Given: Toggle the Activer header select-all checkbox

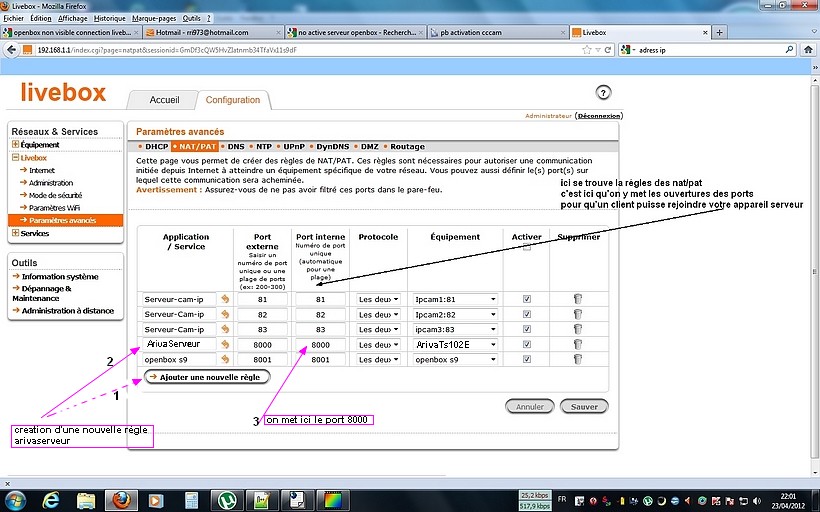Looking at the screenshot, I should tap(527, 248).
